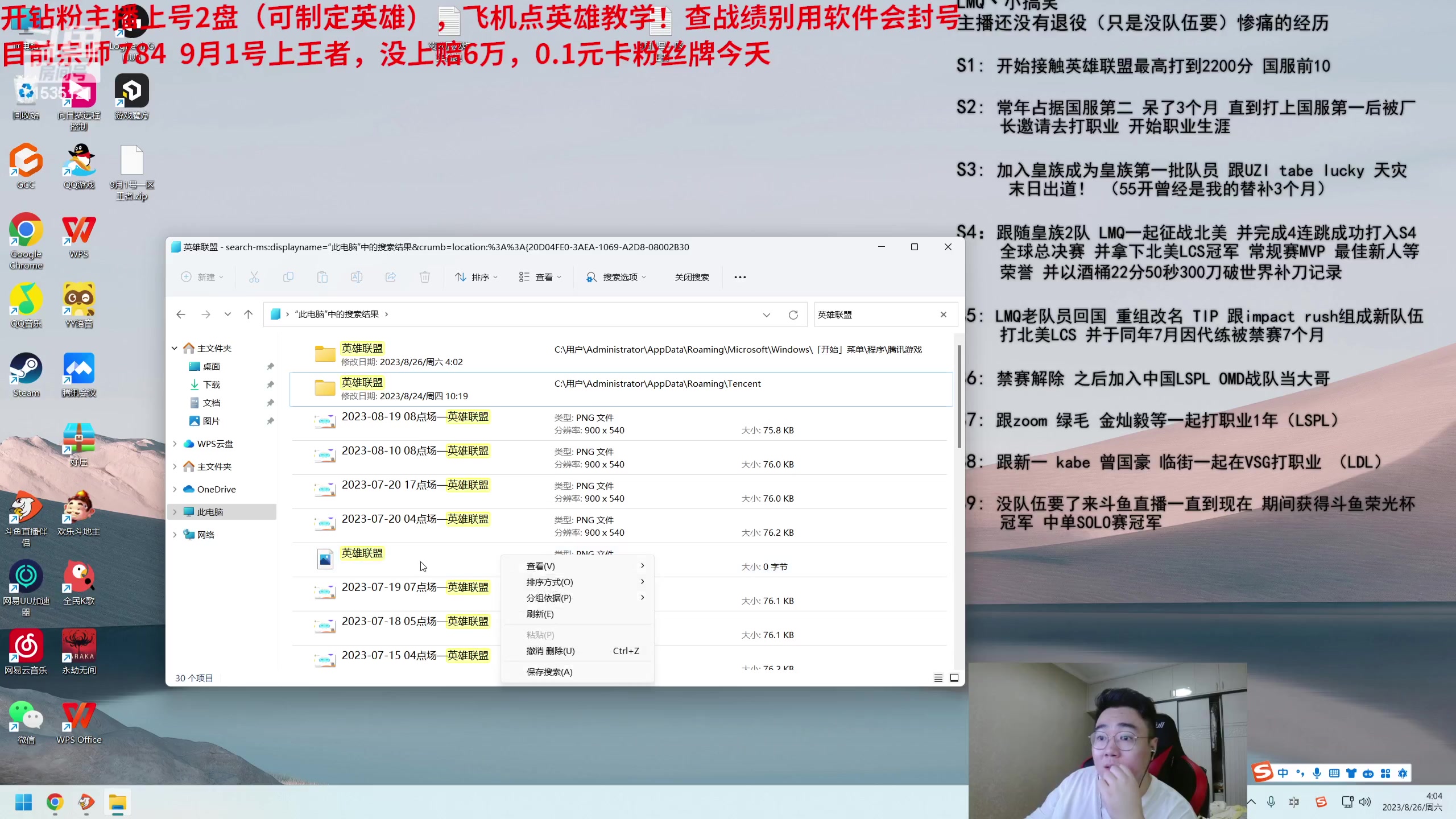1456x819 pixels.
Task: Select 英雄联盟 folder modified 2023/8/26
Action: click(621, 355)
